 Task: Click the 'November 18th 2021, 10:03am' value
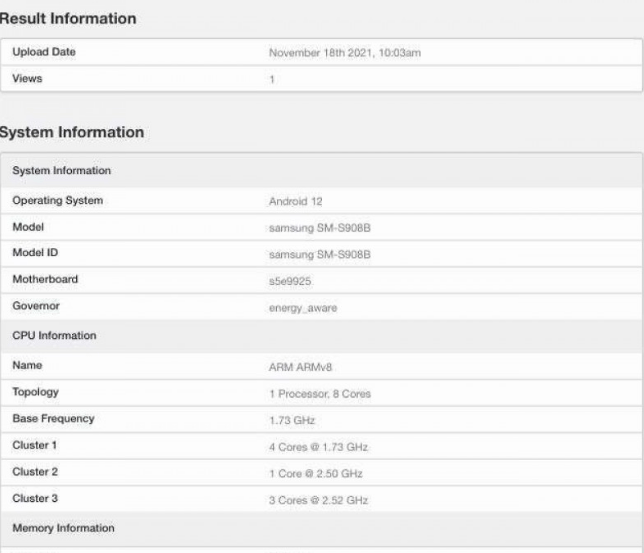click(x=345, y=53)
